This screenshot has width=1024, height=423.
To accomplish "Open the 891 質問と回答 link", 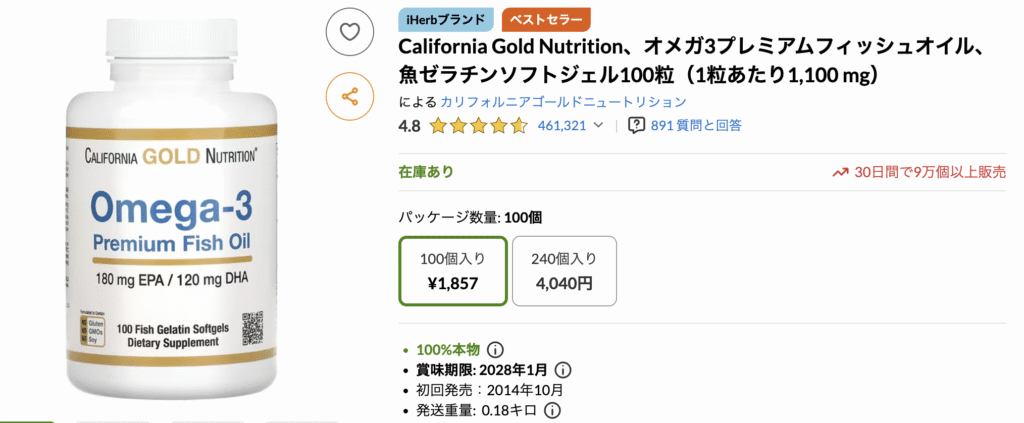I will pyautogui.click(x=696, y=126).
